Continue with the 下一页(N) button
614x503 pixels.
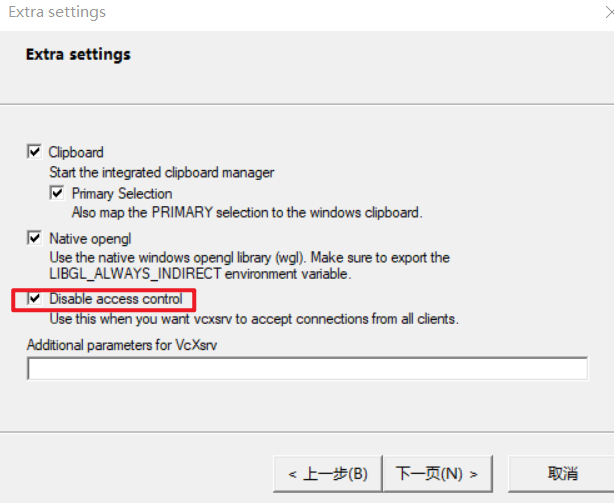tap(437, 474)
